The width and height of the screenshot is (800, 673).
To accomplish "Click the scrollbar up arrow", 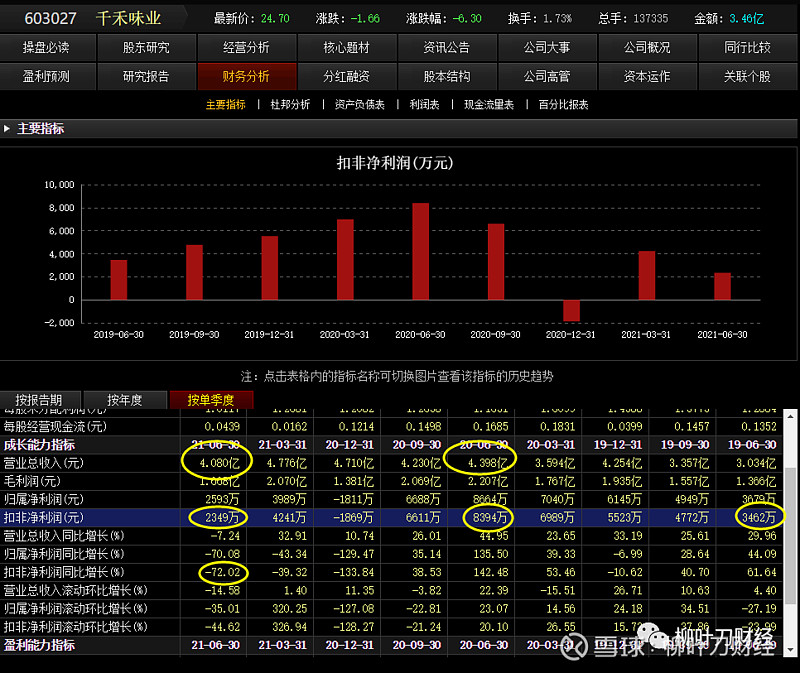I will (x=790, y=416).
